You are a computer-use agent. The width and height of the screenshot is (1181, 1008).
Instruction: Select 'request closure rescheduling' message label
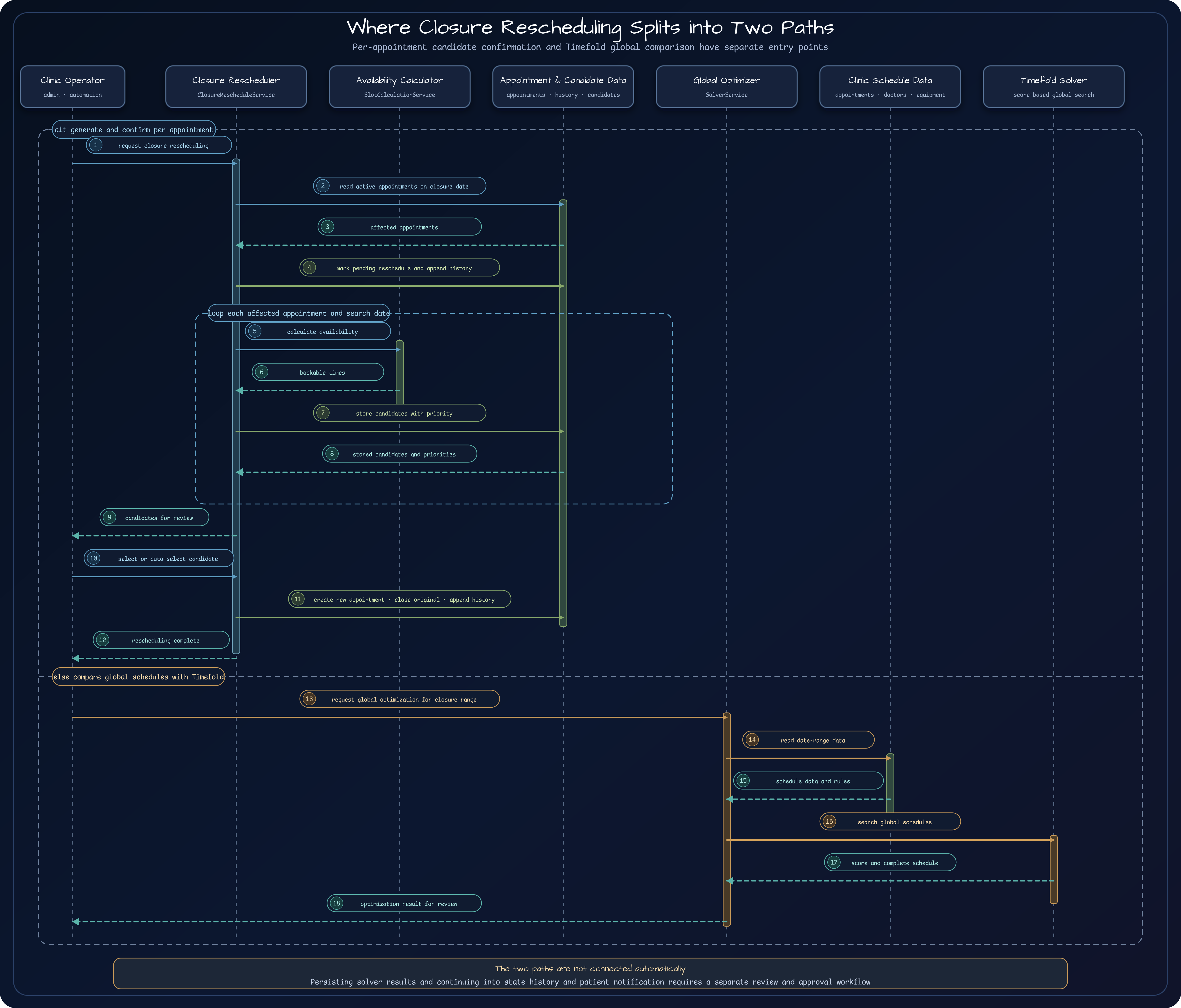point(159,145)
